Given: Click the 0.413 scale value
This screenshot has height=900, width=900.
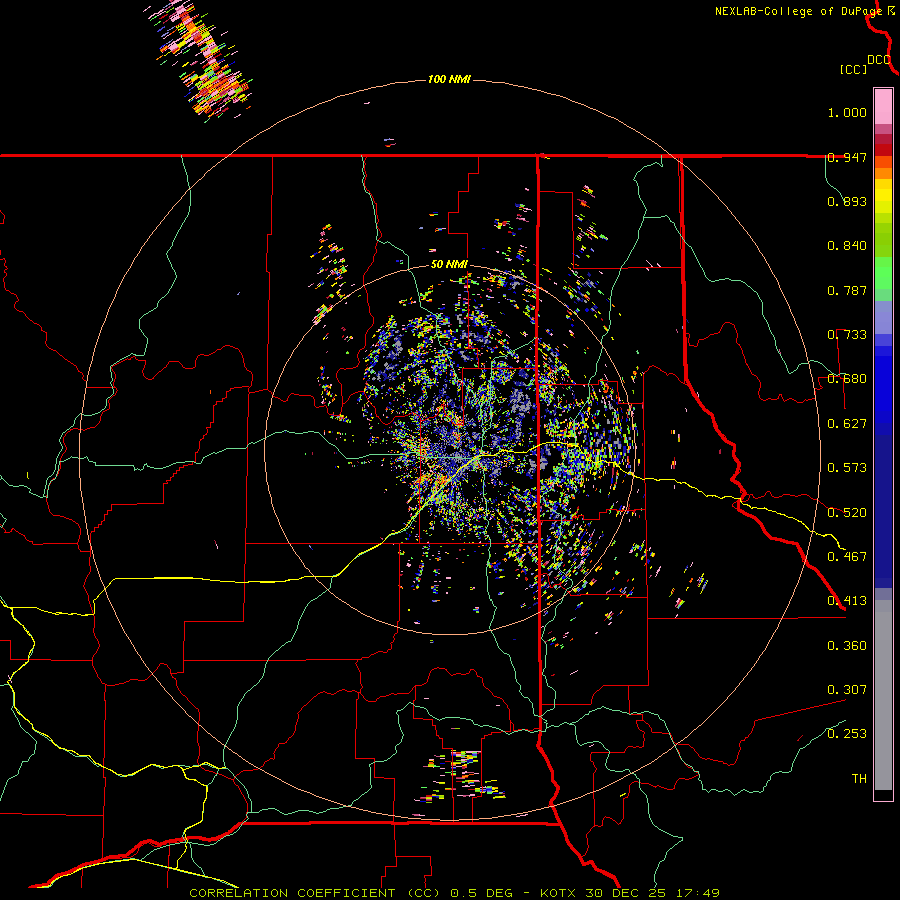Looking at the screenshot, I should [x=847, y=601].
